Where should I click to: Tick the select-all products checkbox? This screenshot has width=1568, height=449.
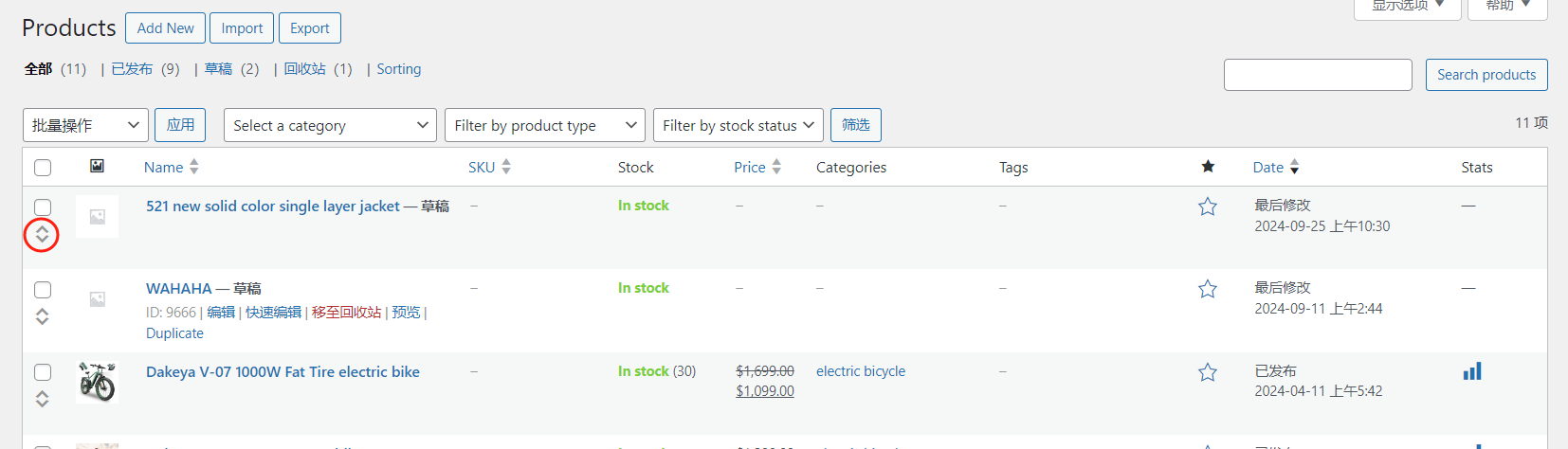[x=43, y=168]
